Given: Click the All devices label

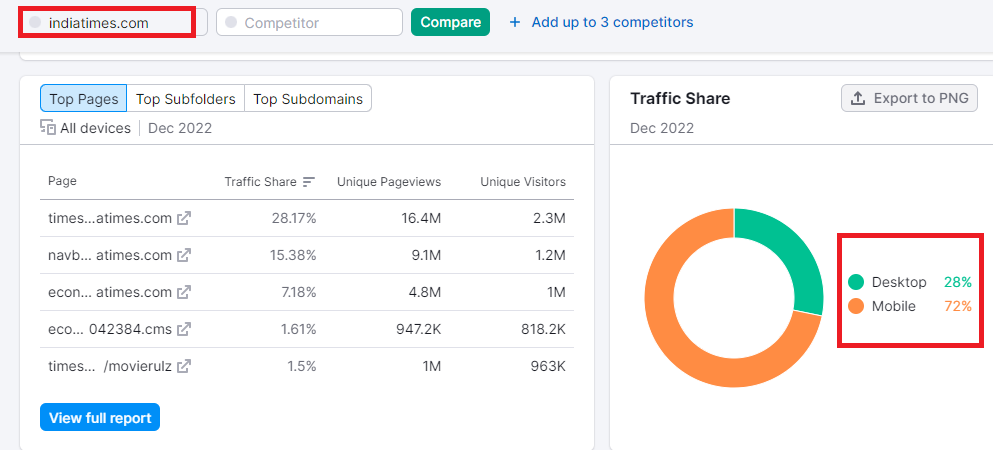Looking at the screenshot, I should click(95, 128).
